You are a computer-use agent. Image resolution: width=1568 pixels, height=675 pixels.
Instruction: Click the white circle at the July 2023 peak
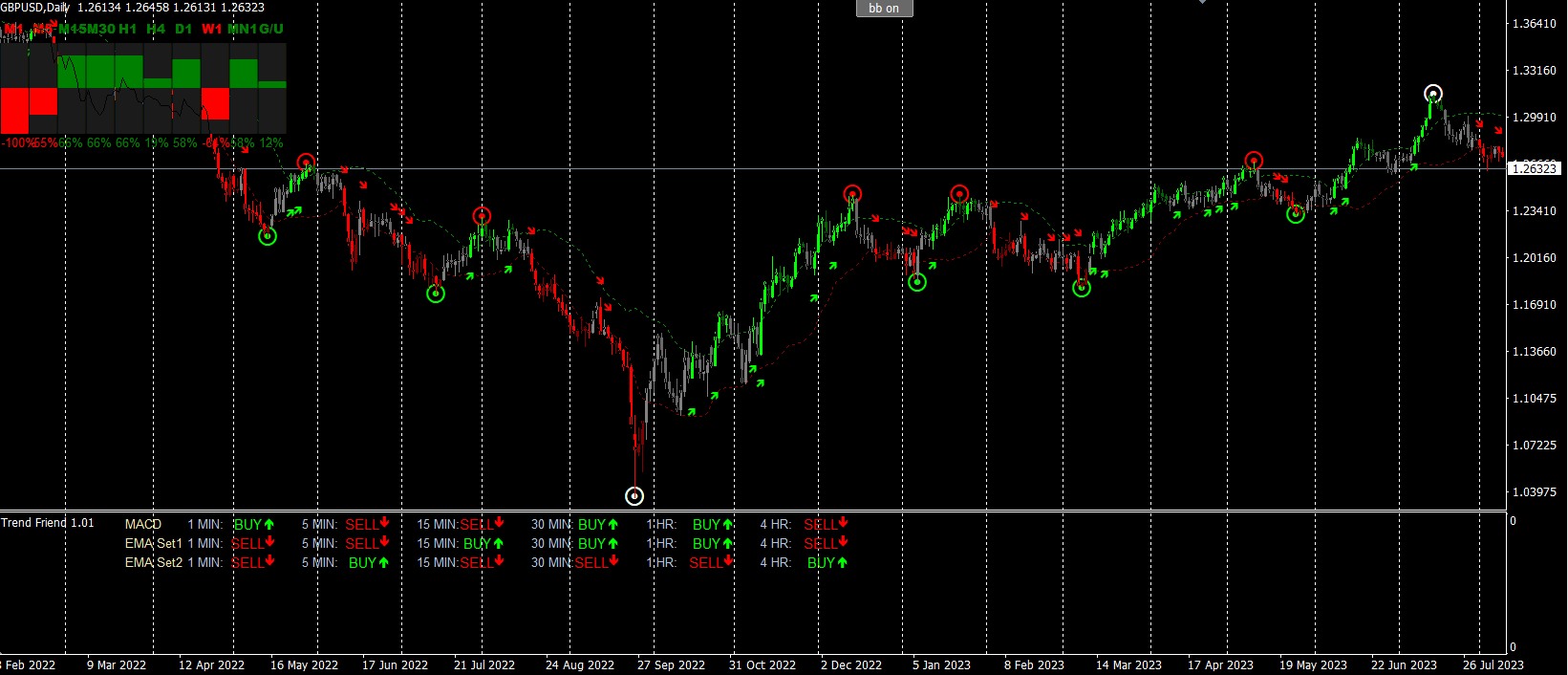click(x=1432, y=94)
